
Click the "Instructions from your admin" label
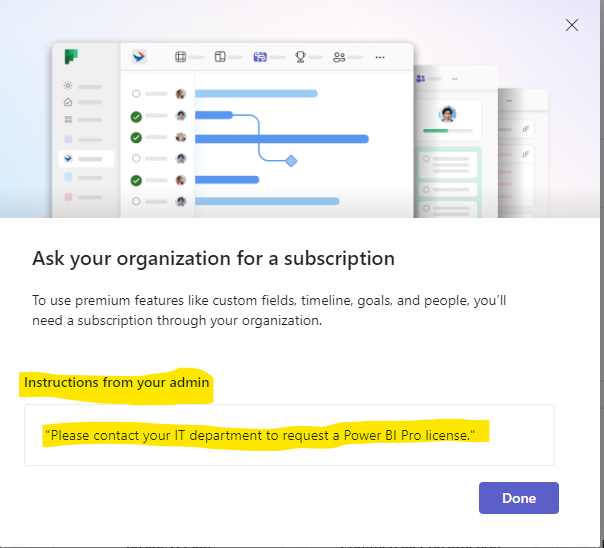pos(116,382)
